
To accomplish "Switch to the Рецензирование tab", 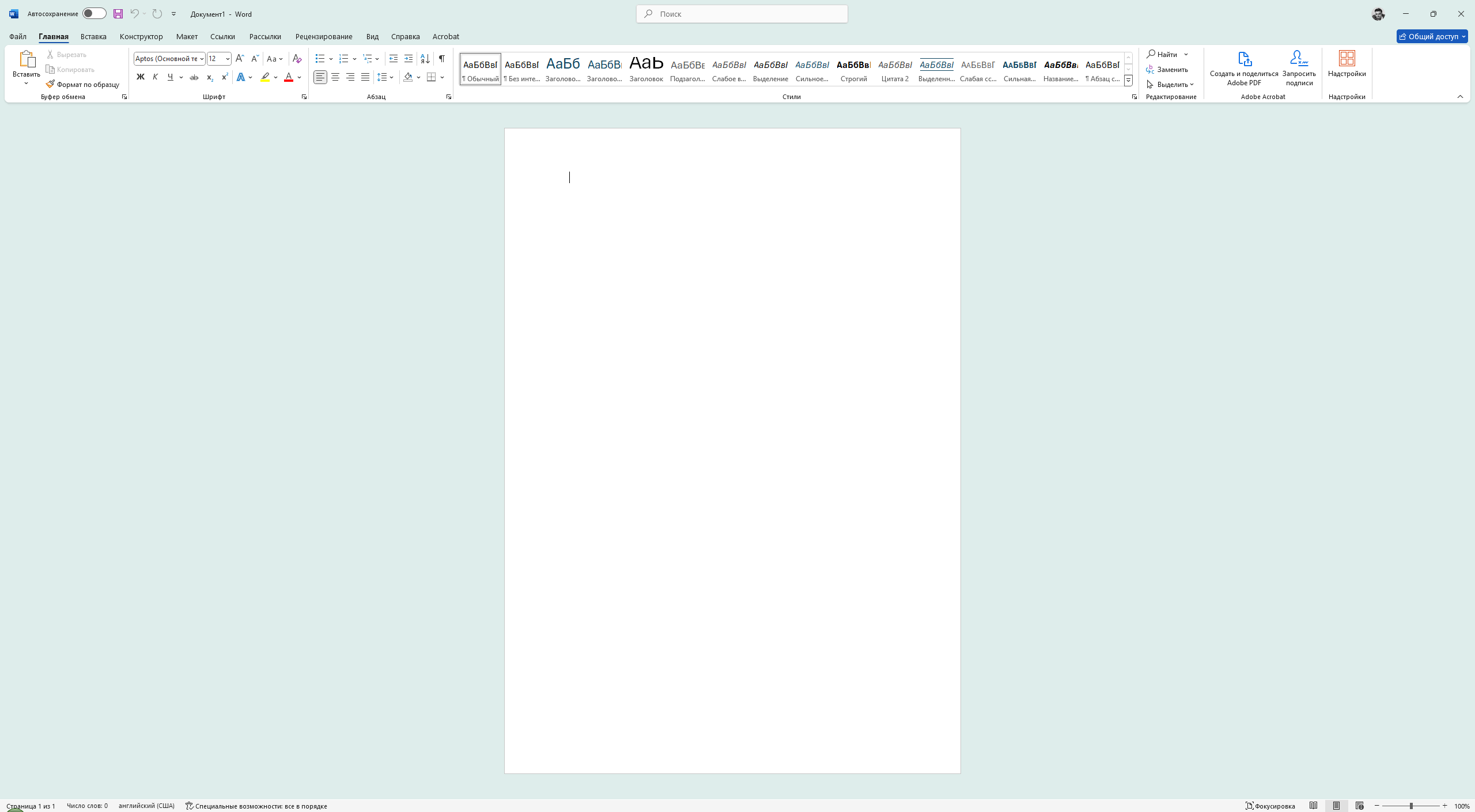I will pyautogui.click(x=324, y=36).
